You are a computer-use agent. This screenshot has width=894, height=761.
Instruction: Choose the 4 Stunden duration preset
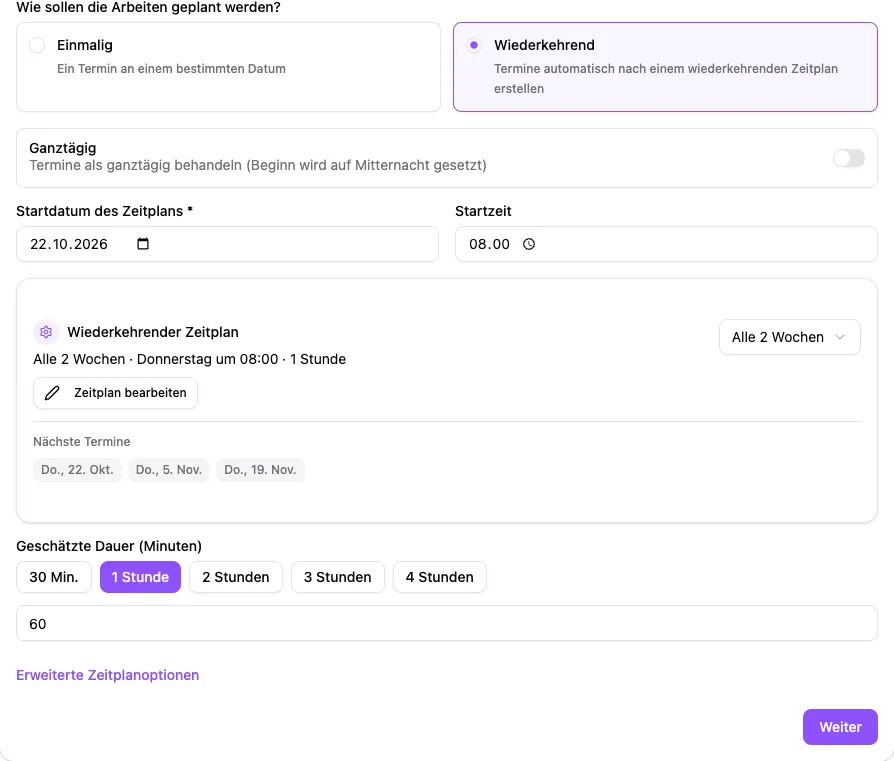click(x=440, y=577)
